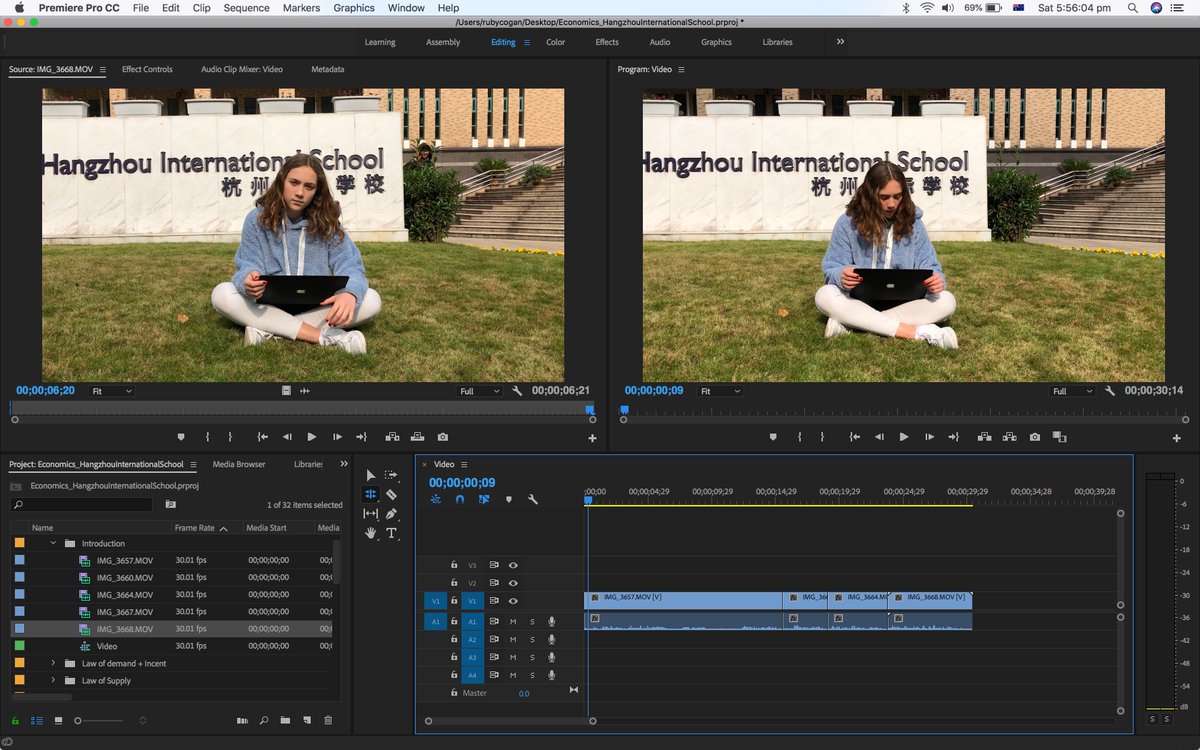The width and height of the screenshot is (1200, 750).
Task: Mute audio track A1
Action: click(x=513, y=621)
